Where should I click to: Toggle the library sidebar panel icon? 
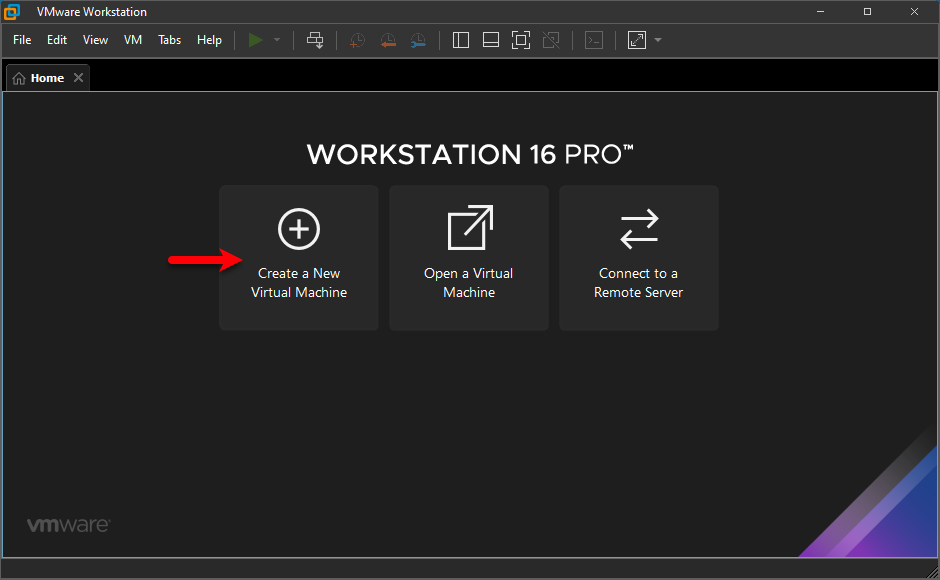pos(460,40)
